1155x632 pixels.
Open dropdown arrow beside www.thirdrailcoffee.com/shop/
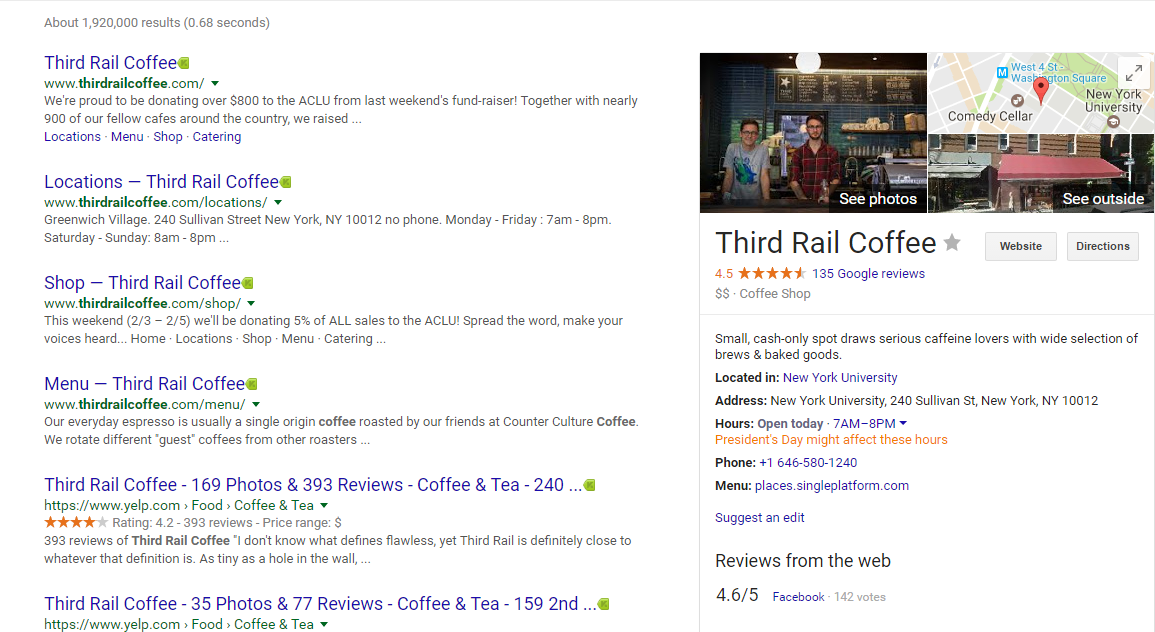tap(251, 304)
